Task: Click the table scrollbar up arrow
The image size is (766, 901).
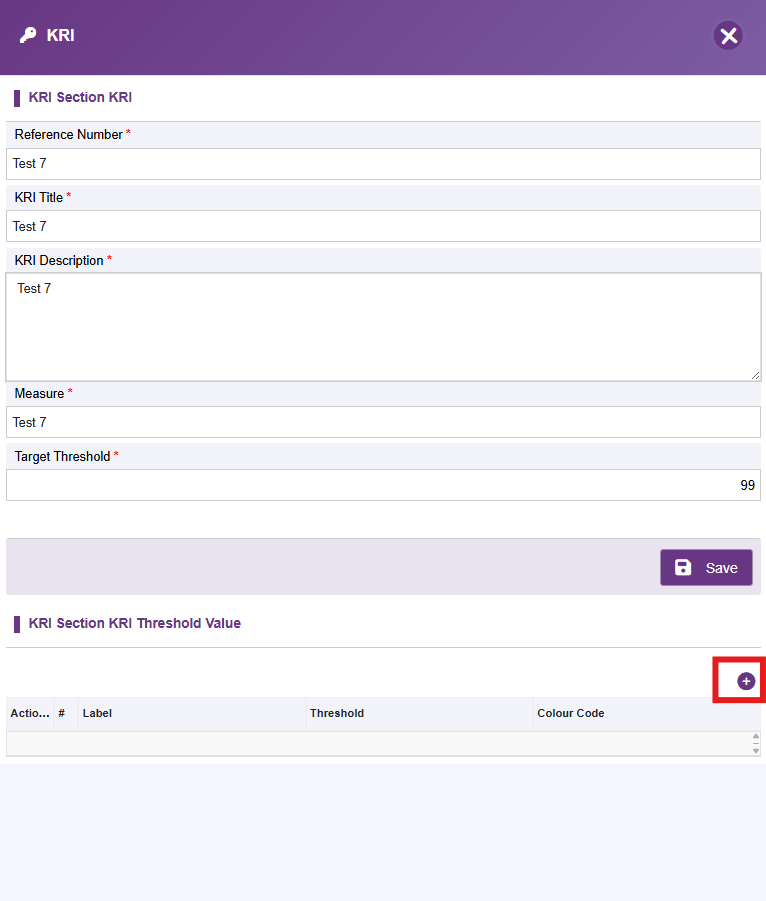Action: pos(756,736)
